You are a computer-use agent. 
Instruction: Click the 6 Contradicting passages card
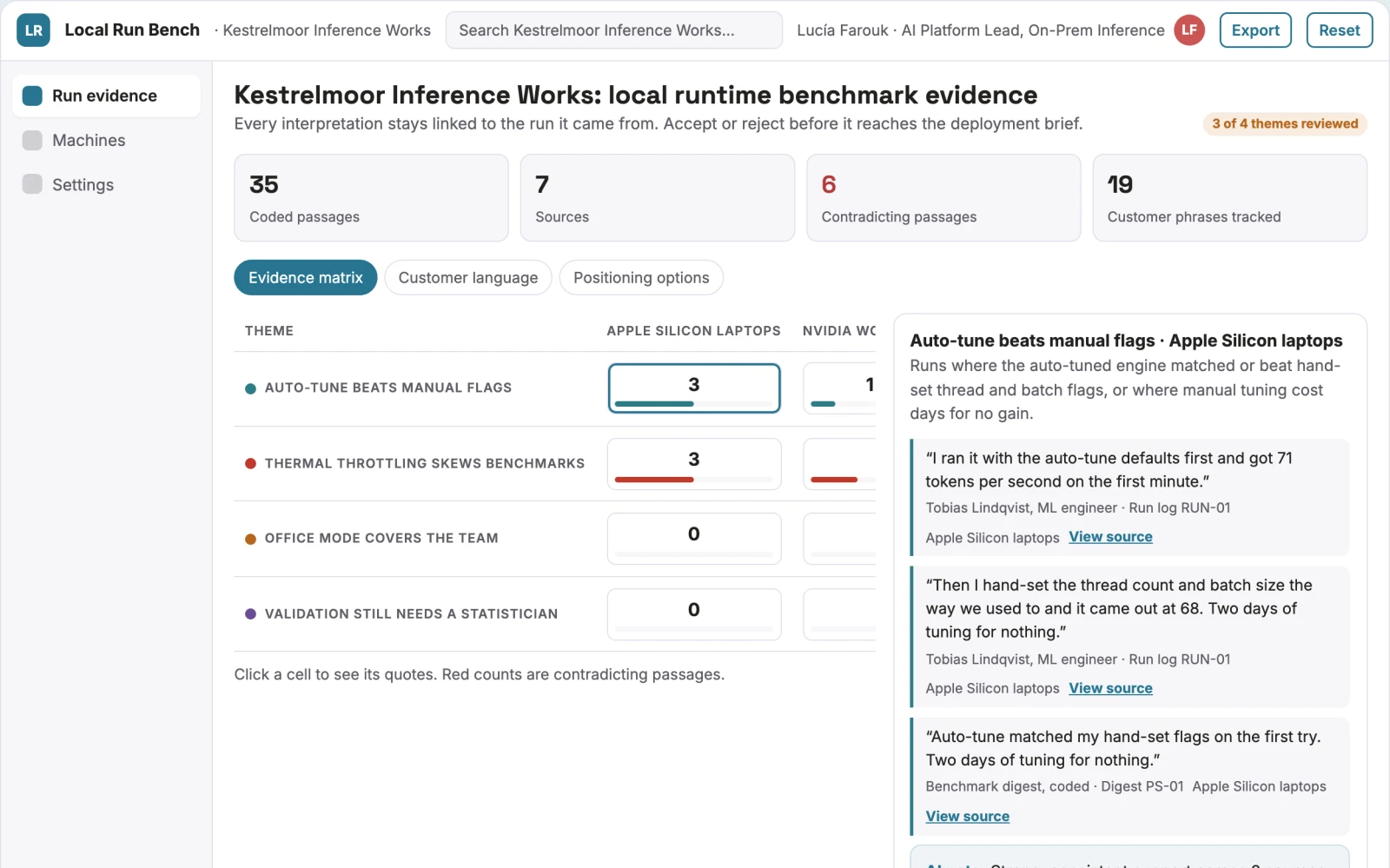[943, 198]
